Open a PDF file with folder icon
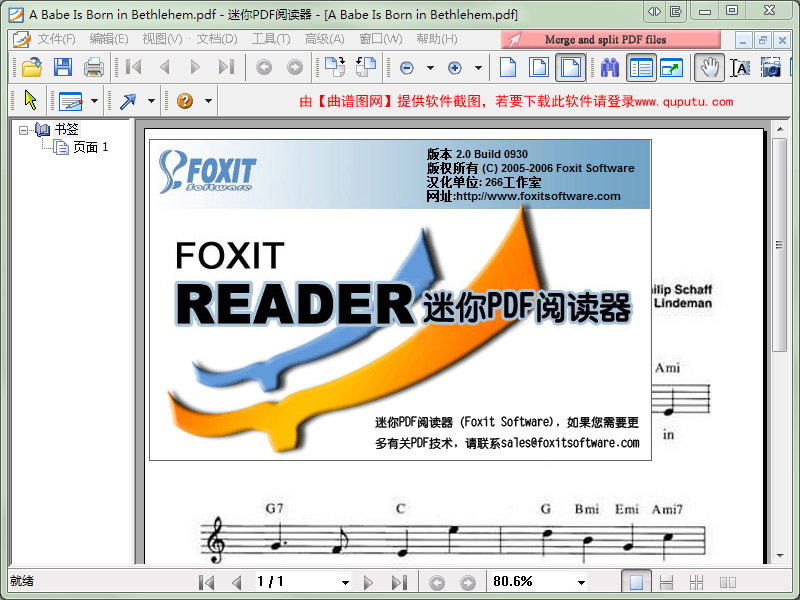 pos(32,67)
